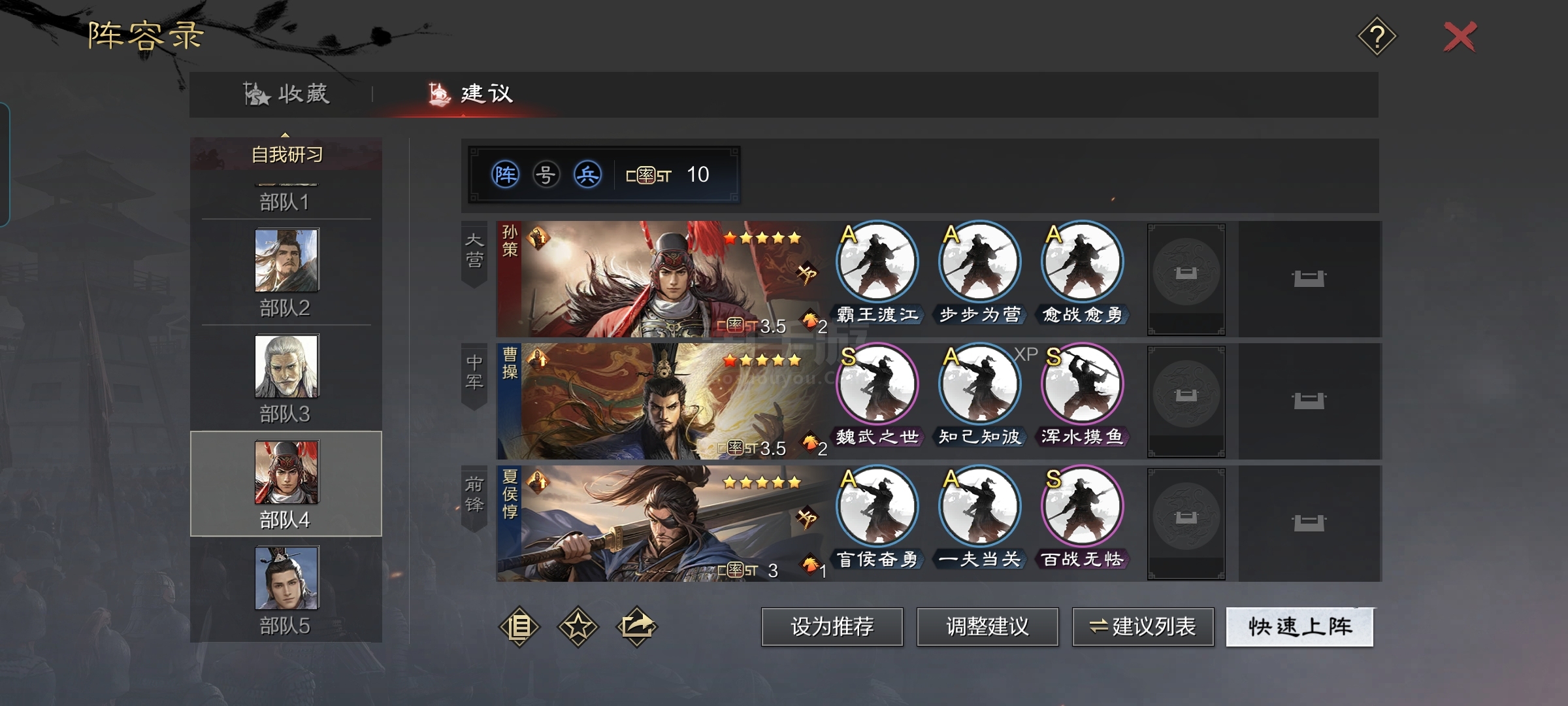This screenshot has height=706, width=1568.
Task: Click the 调整建议 button
Action: pos(988,627)
